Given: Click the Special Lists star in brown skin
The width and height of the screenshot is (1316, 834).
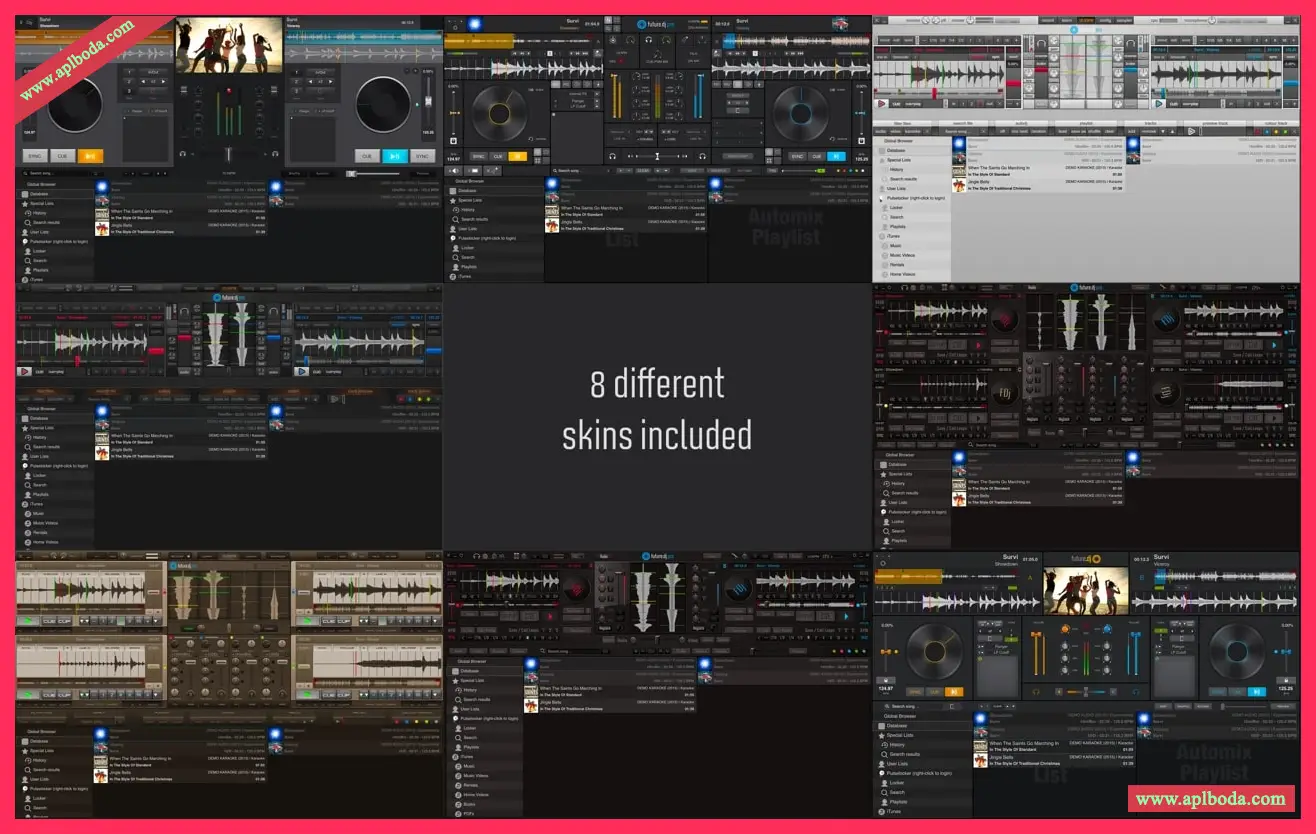Looking at the screenshot, I should [x=23, y=750].
